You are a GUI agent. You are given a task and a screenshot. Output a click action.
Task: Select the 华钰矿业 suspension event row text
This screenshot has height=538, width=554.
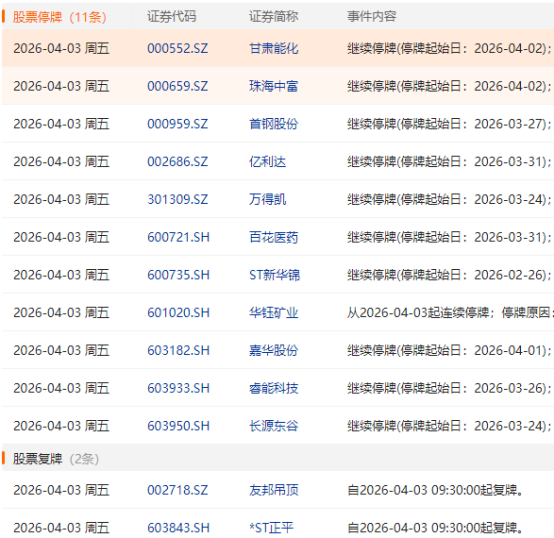coord(450,313)
